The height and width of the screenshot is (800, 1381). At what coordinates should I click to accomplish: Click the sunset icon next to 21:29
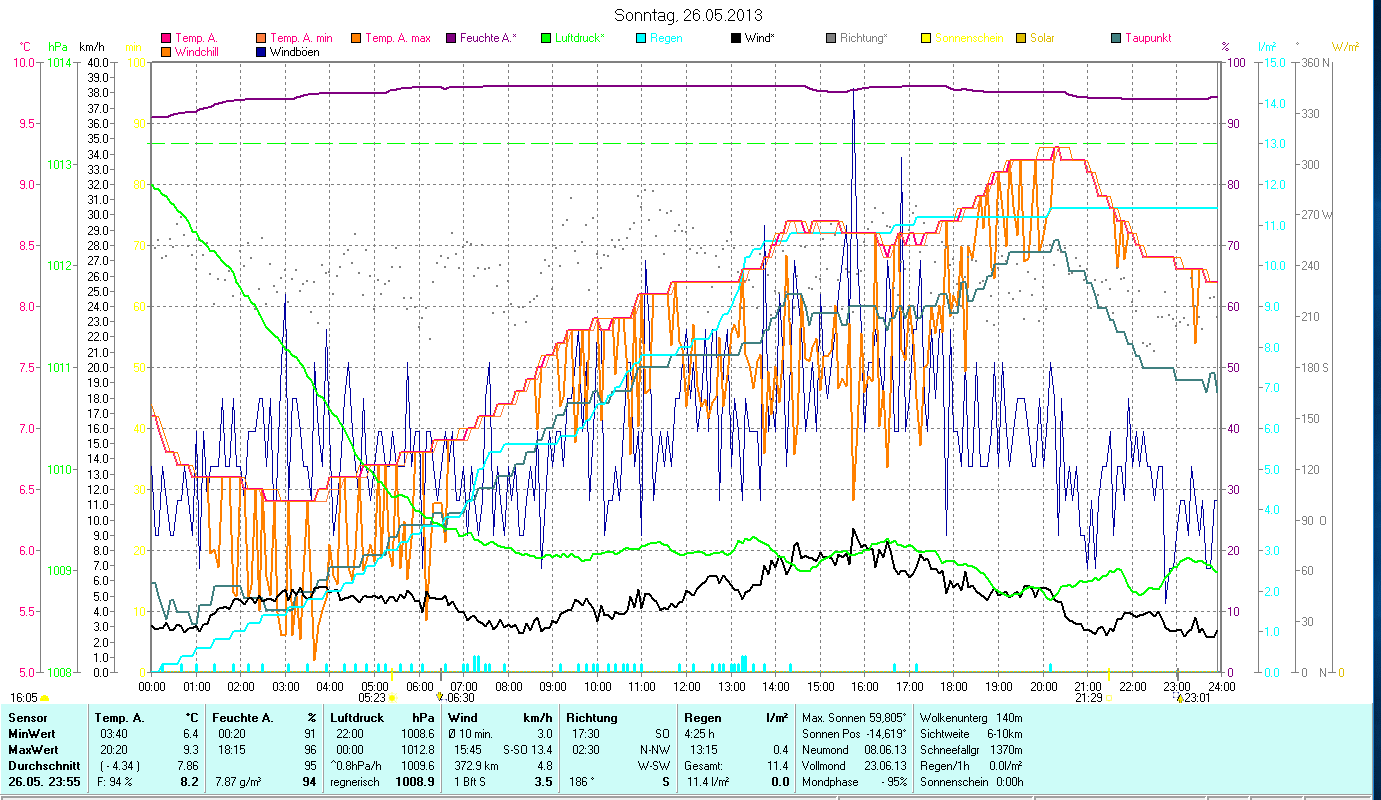pyautogui.click(x=1108, y=698)
